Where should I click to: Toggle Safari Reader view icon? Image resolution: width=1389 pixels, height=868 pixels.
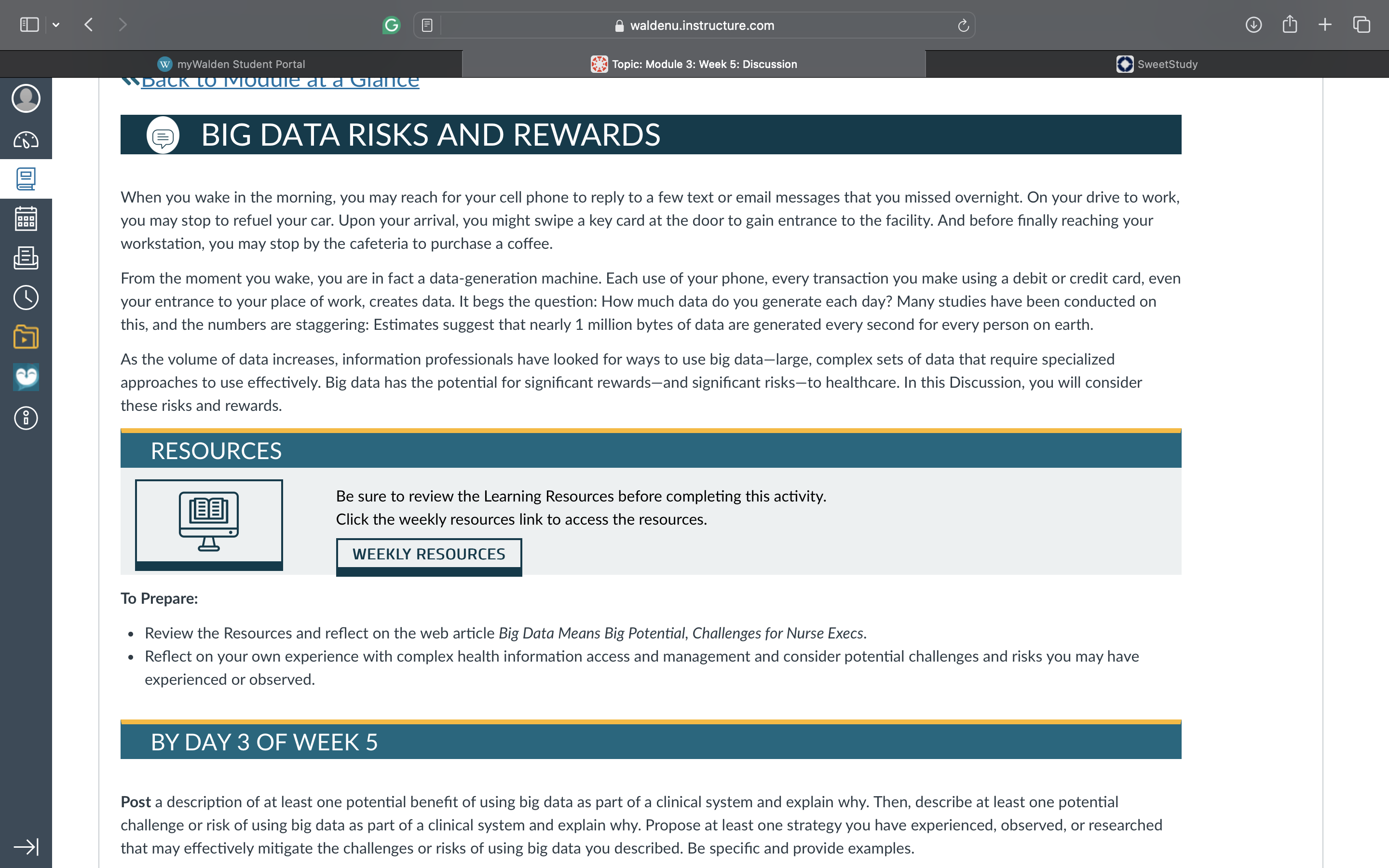tap(427, 25)
